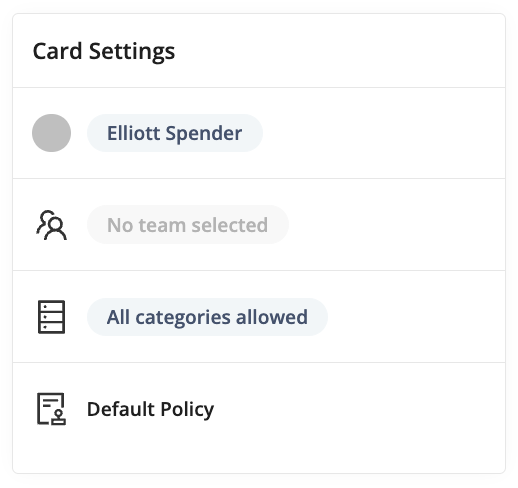Image resolution: width=518 pixels, height=488 pixels.
Task: Click the word Default in policy row
Action: click(x=121, y=409)
